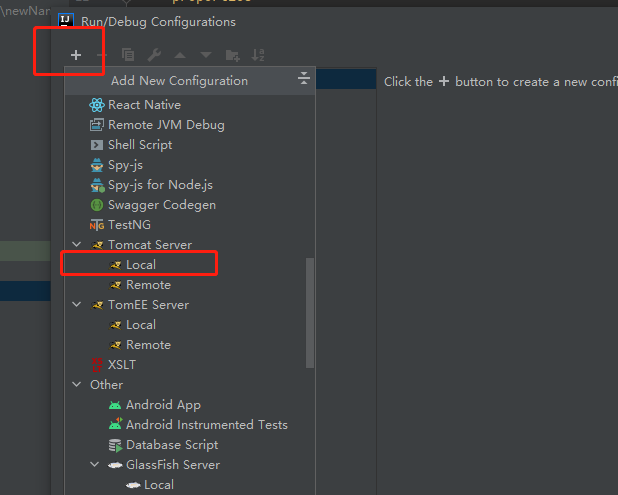Click the React Native atom icon
Viewport: 618px width, 495px height.
97,105
